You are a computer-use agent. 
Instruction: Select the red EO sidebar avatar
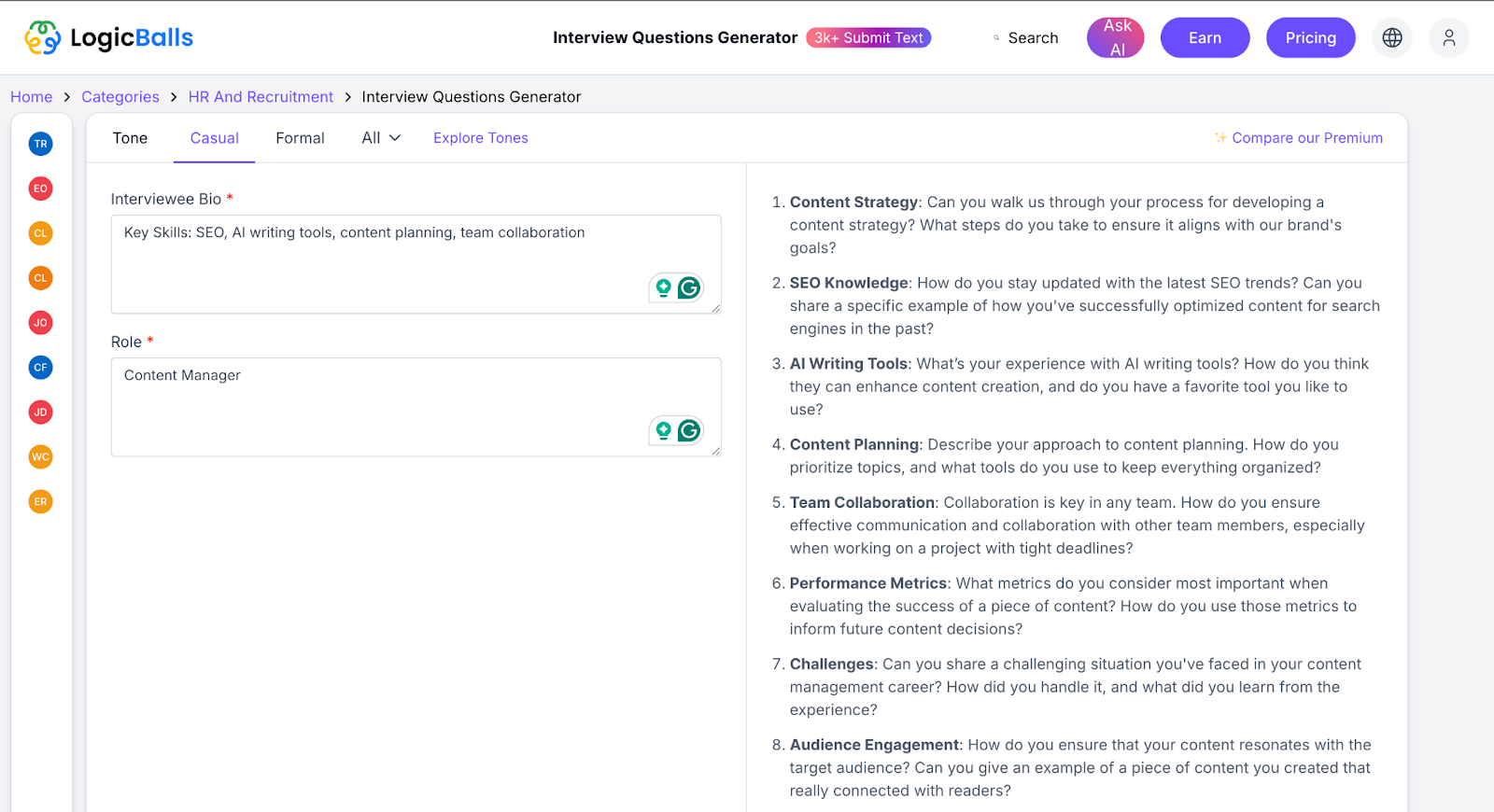click(x=40, y=189)
